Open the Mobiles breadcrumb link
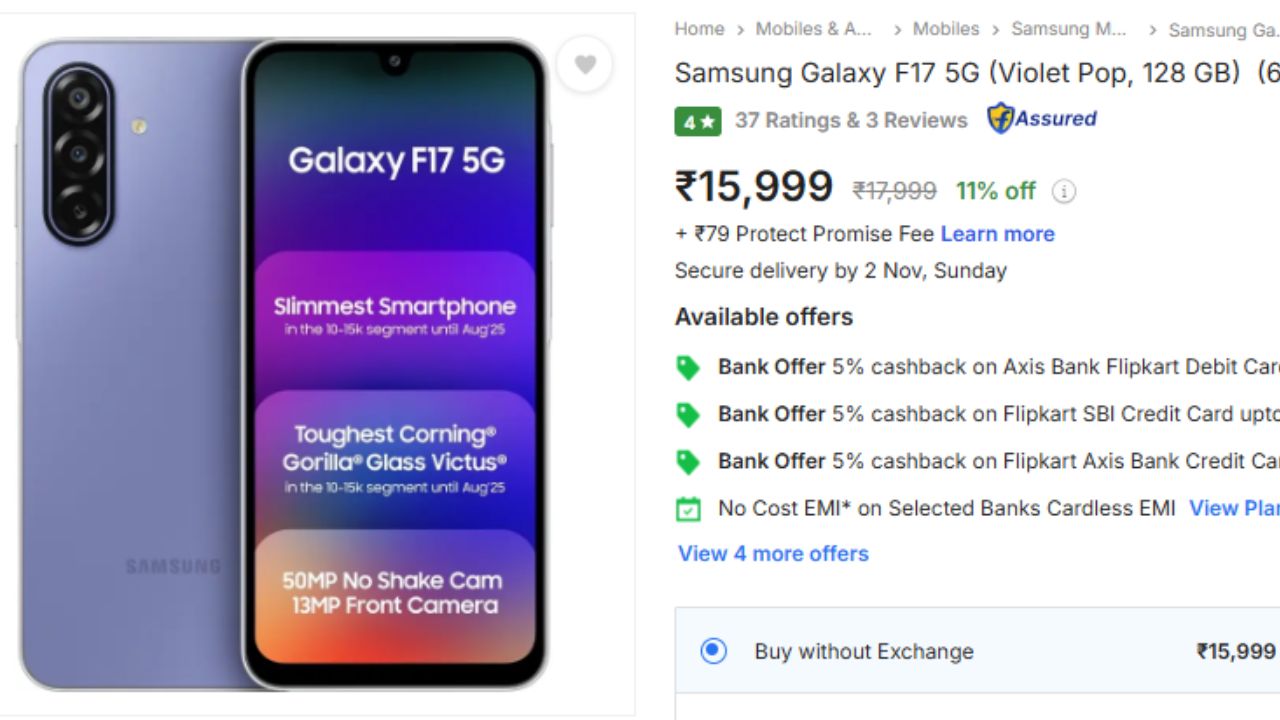This screenshot has width=1280, height=720. point(945,29)
